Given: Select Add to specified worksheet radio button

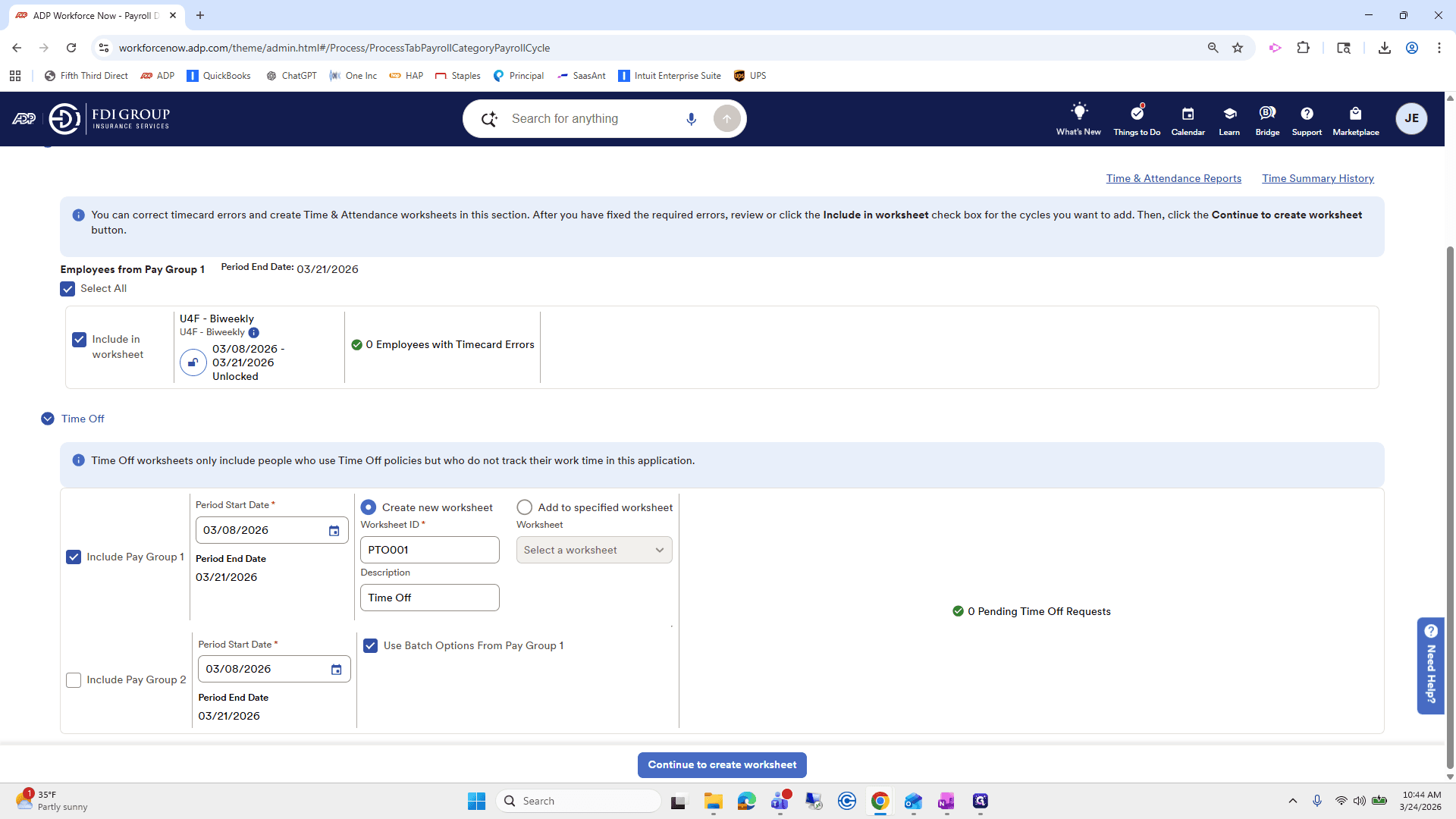Looking at the screenshot, I should pyautogui.click(x=524, y=507).
